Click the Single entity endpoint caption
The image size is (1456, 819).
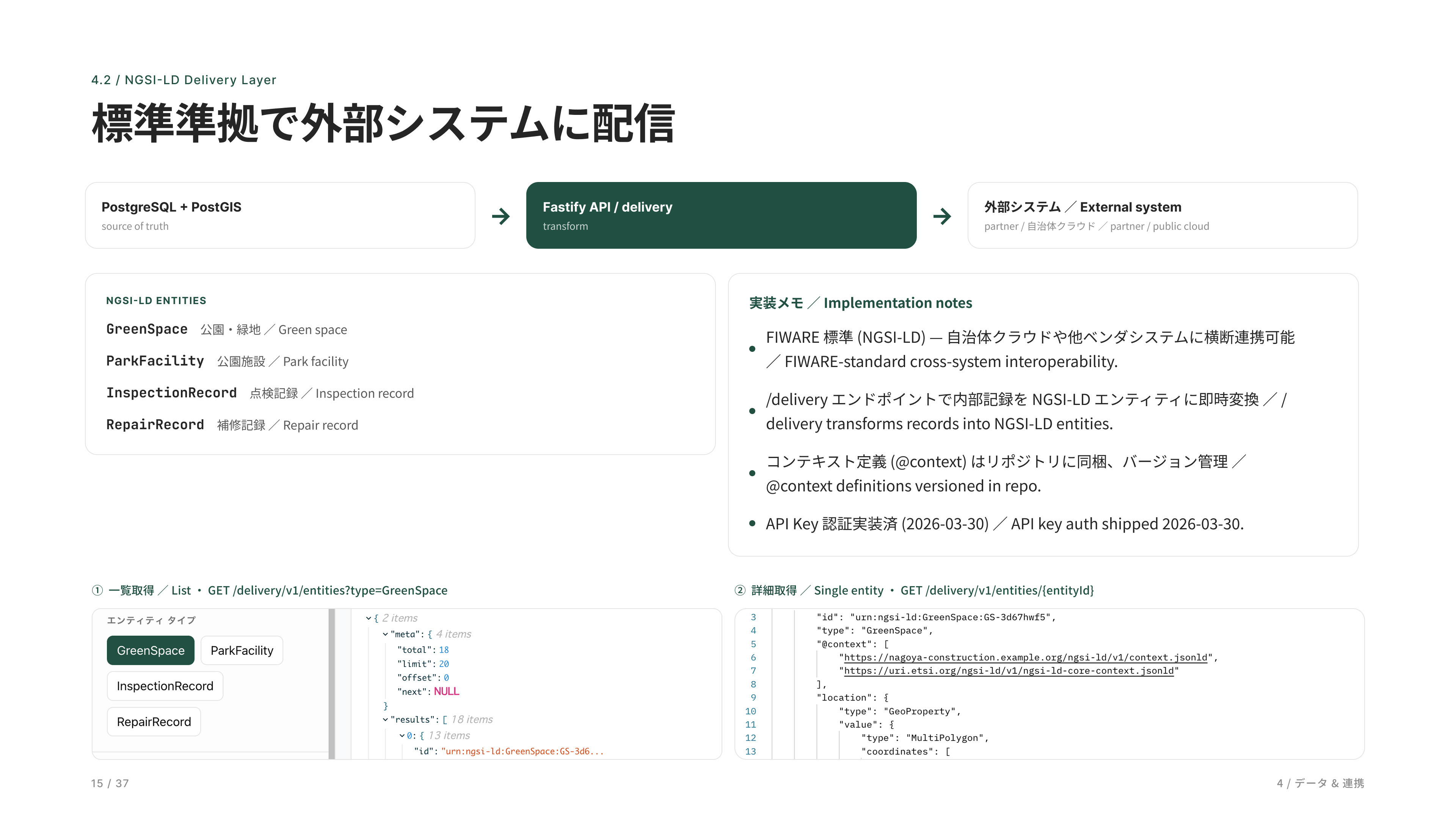pos(915,590)
